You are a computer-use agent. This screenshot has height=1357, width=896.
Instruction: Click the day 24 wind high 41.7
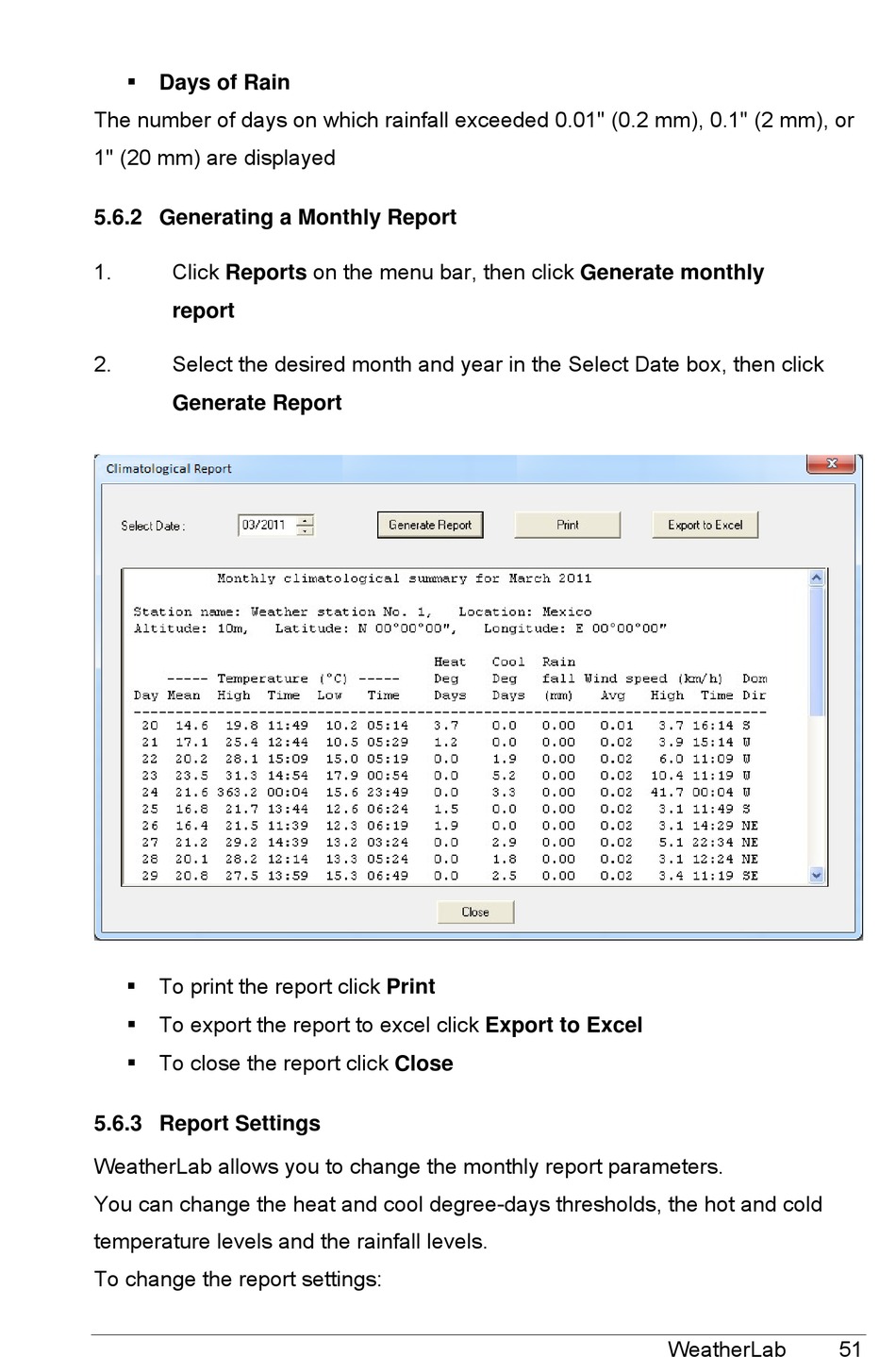tap(668, 793)
